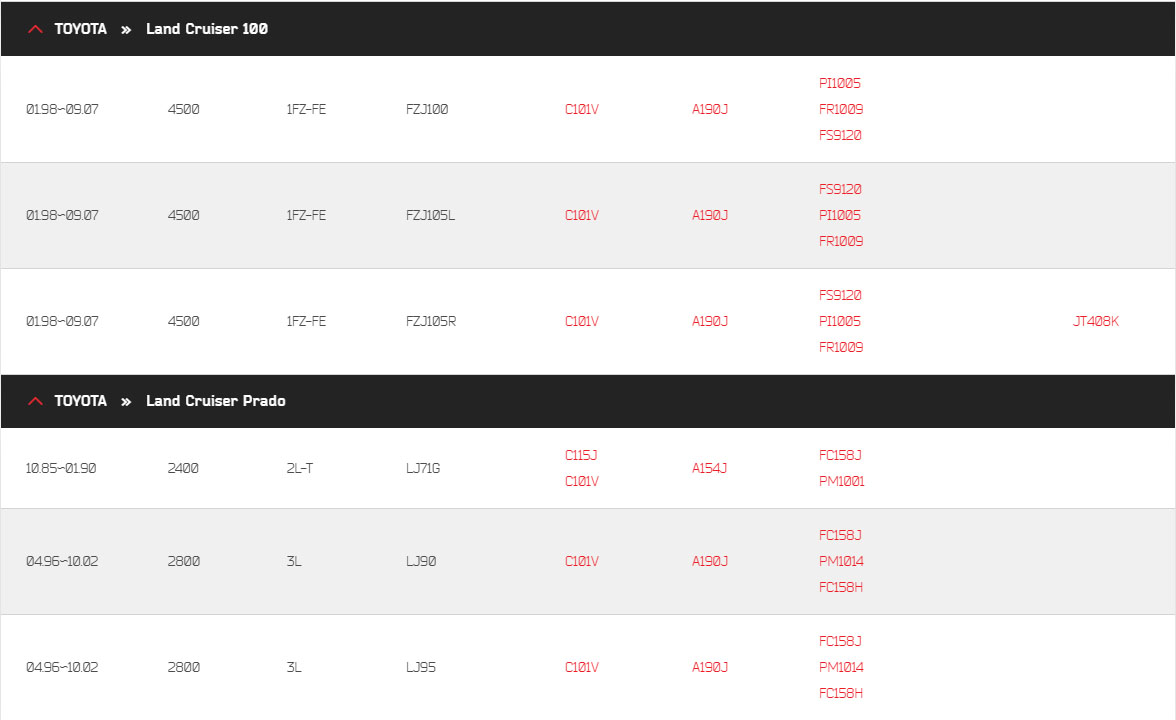Viewport: 1176px width, 720px height.
Task: Click FS9120 link in FZJ105R row
Action: tap(839, 296)
